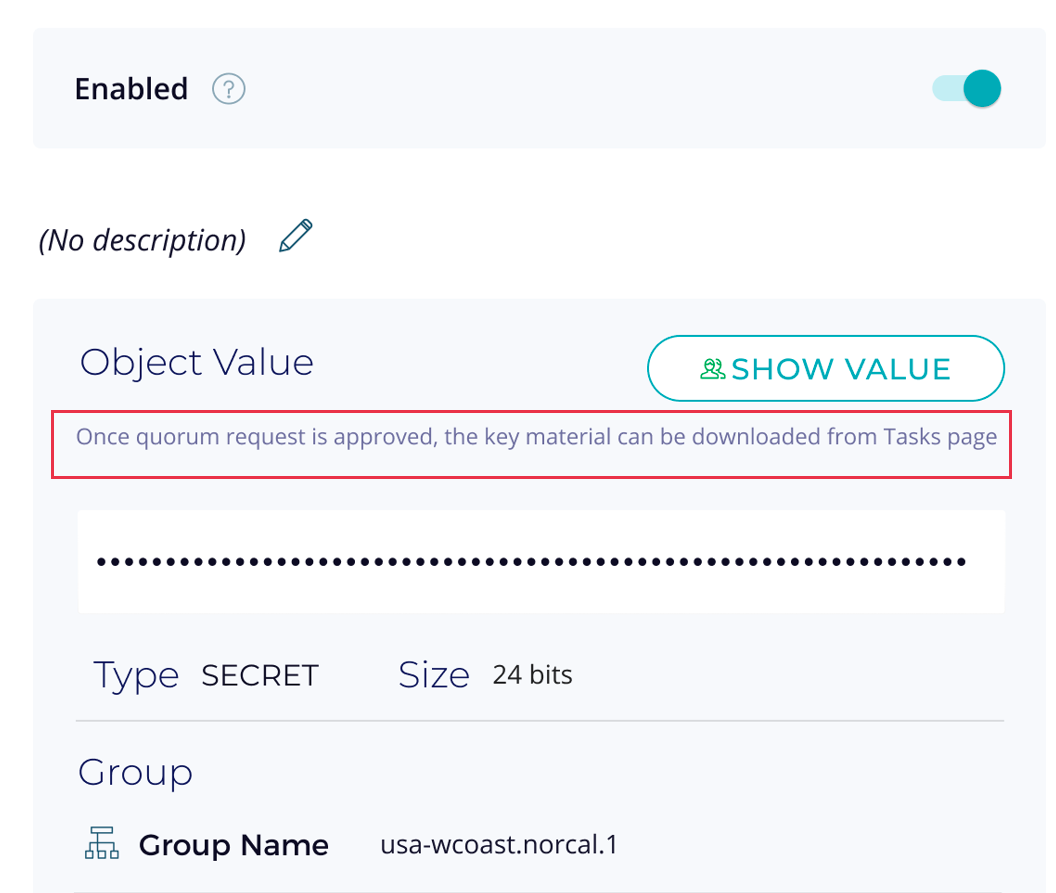Click the (No description) placeholder text

(x=142, y=240)
